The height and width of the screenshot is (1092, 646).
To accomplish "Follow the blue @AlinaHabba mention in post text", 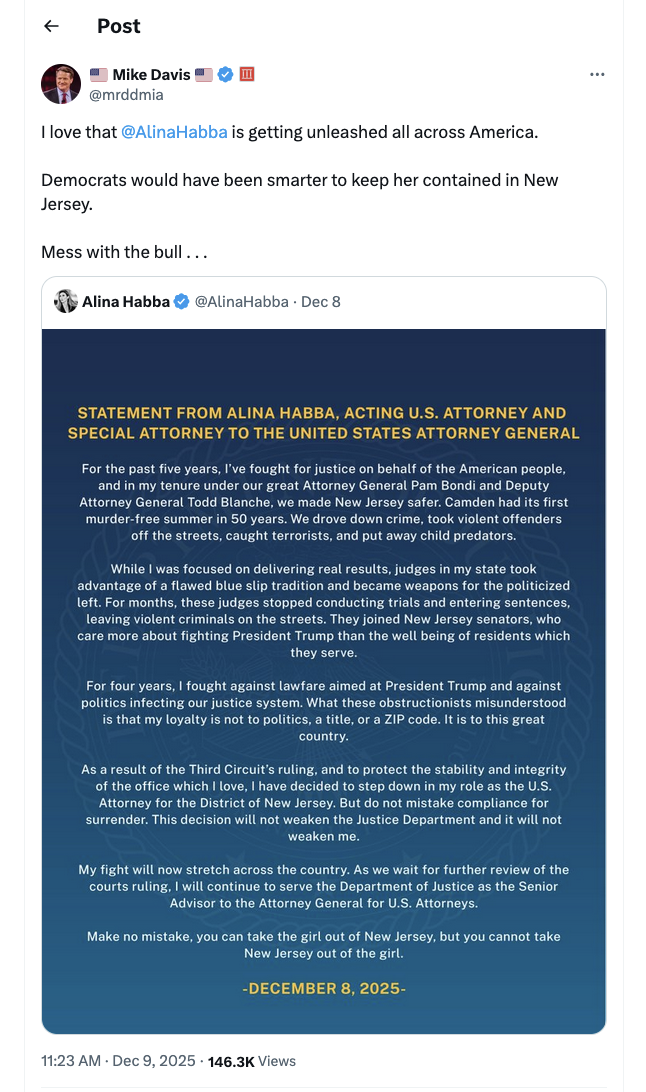I will coord(174,132).
